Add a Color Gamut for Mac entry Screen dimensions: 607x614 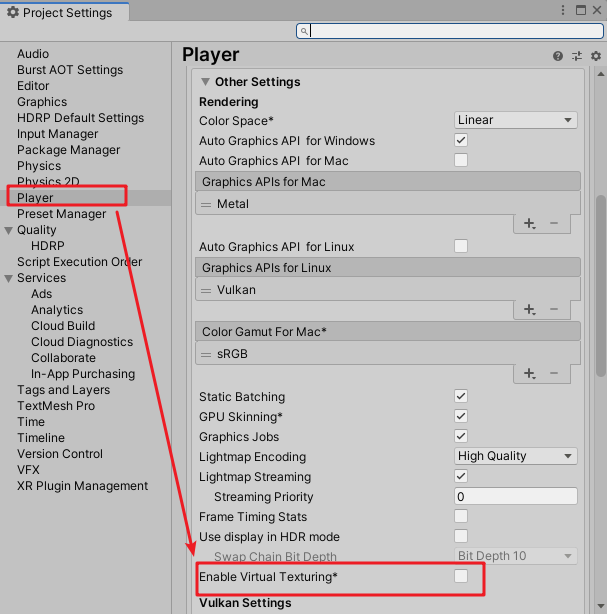[529, 373]
